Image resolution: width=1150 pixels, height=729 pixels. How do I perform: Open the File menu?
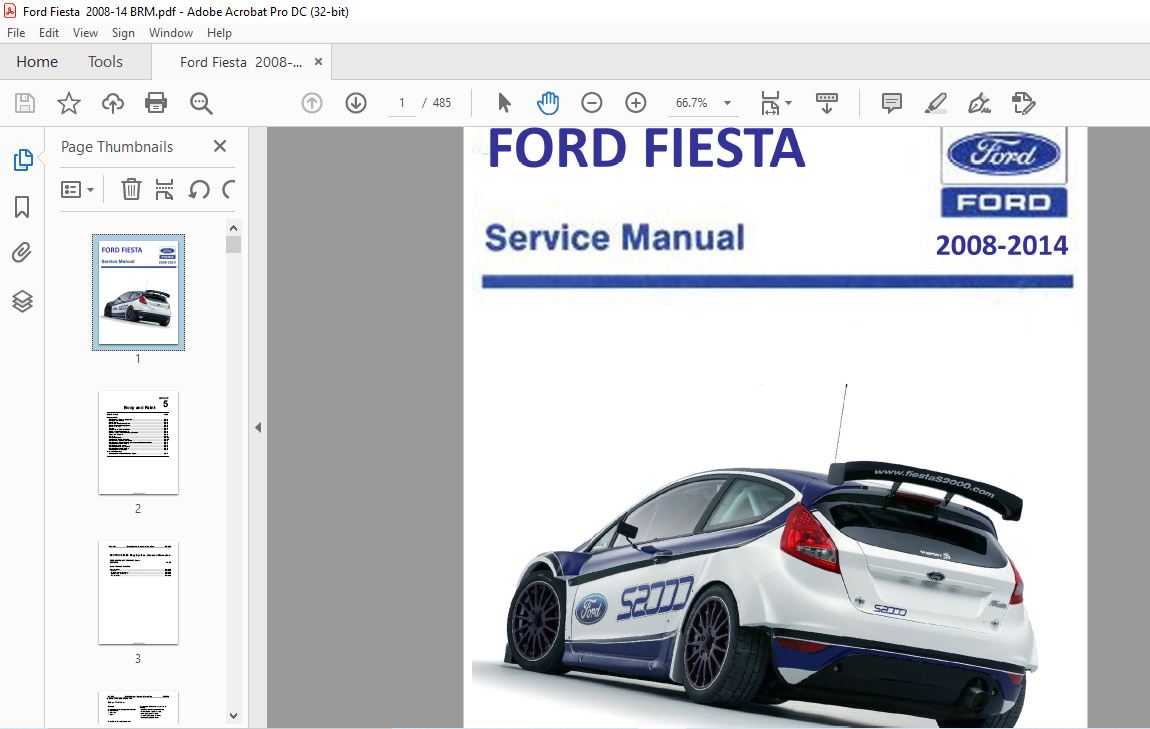click(16, 33)
